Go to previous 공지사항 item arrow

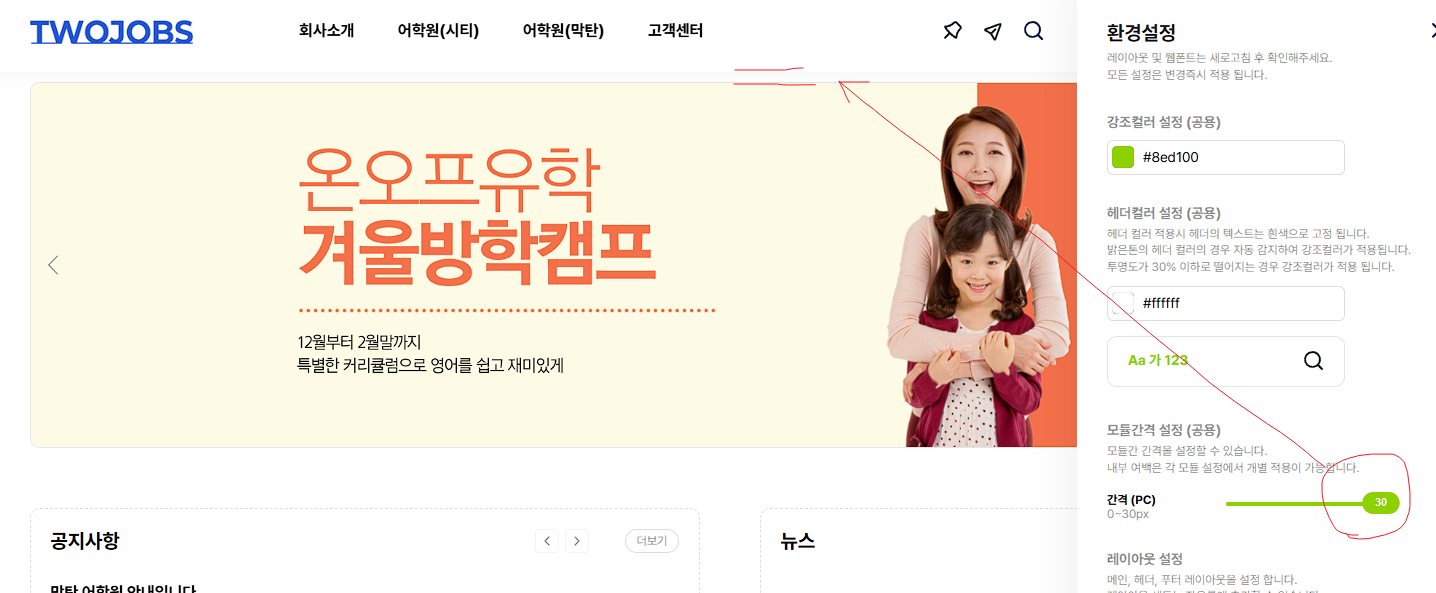point(546,541)
